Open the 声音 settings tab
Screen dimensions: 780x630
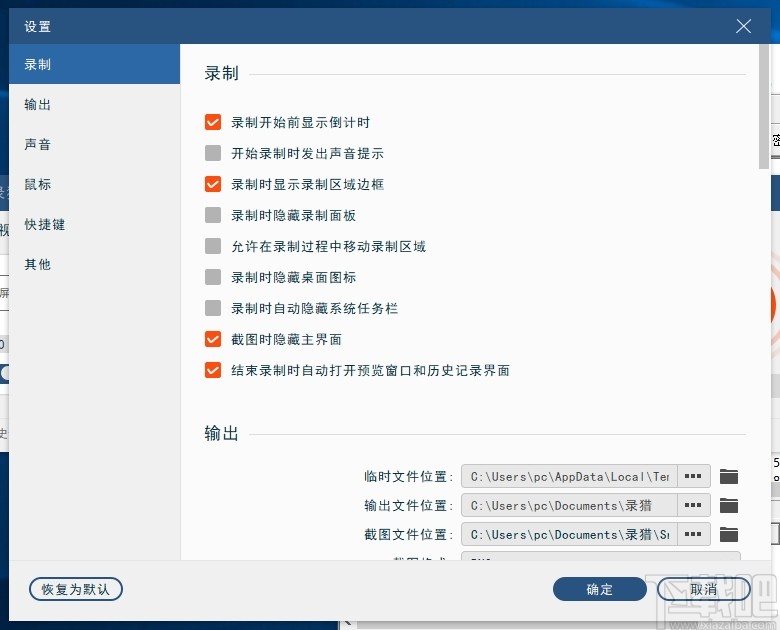click(x=95, y=144)
